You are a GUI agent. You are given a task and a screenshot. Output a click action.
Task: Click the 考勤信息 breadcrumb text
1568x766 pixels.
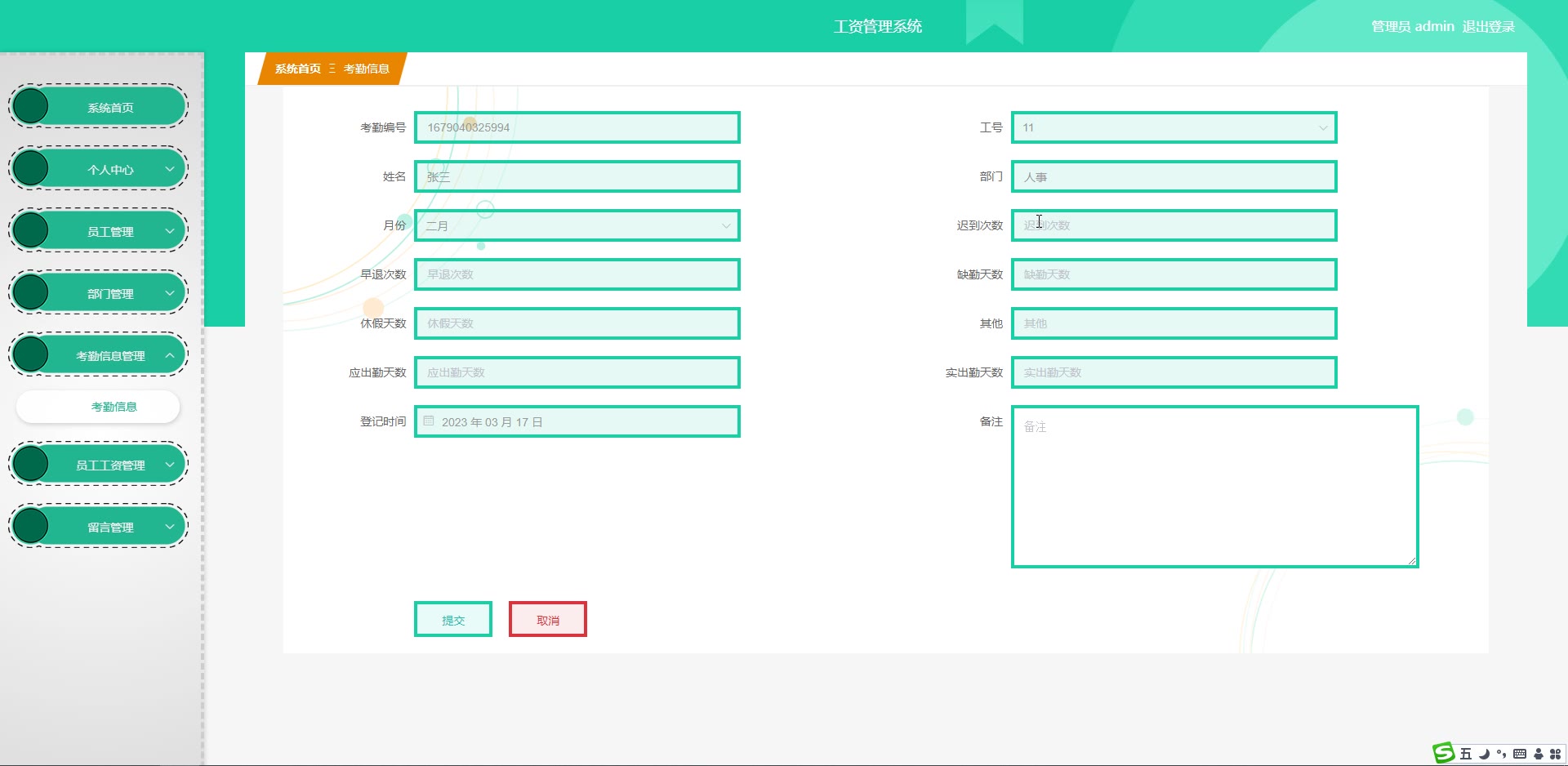(366, 69)
